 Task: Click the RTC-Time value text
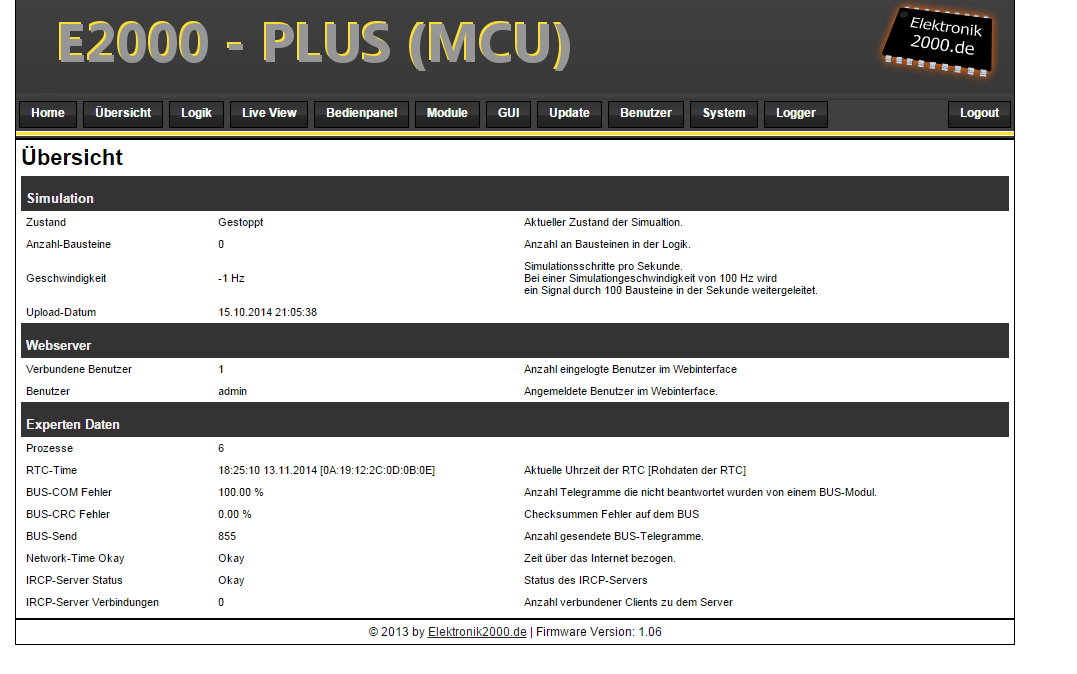click(326, 471)
